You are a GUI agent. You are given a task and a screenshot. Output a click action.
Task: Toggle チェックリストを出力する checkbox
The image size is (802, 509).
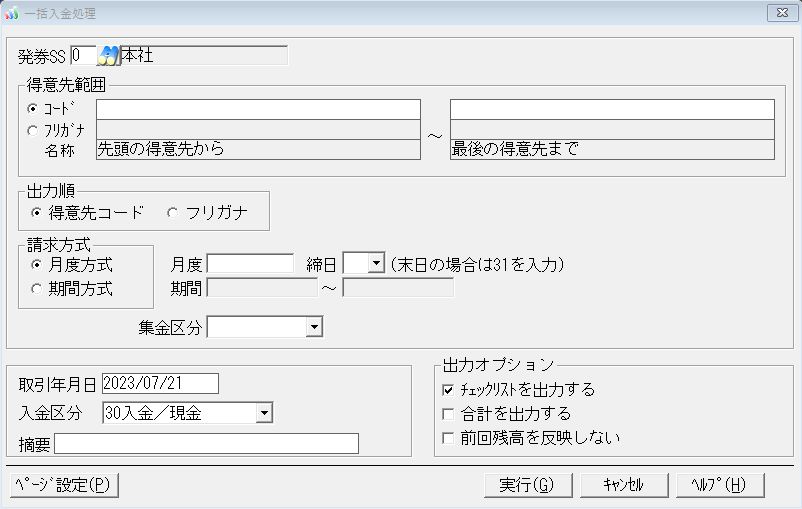point(448,390)
